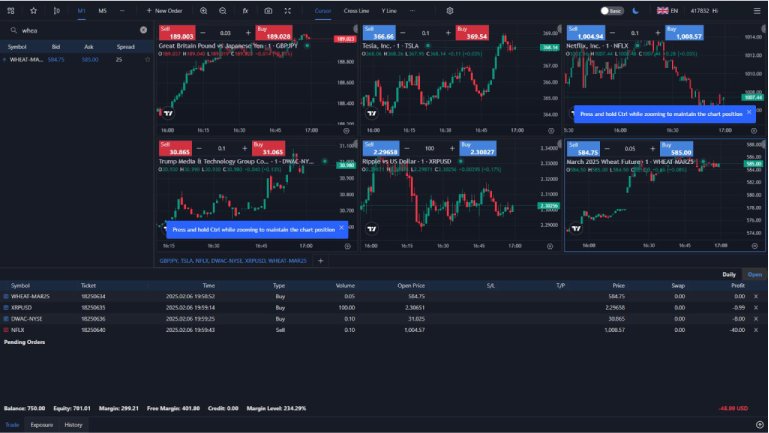Increase TSLA volume with plus
Screen dimensions: 769x433
[x=448, y=33]
